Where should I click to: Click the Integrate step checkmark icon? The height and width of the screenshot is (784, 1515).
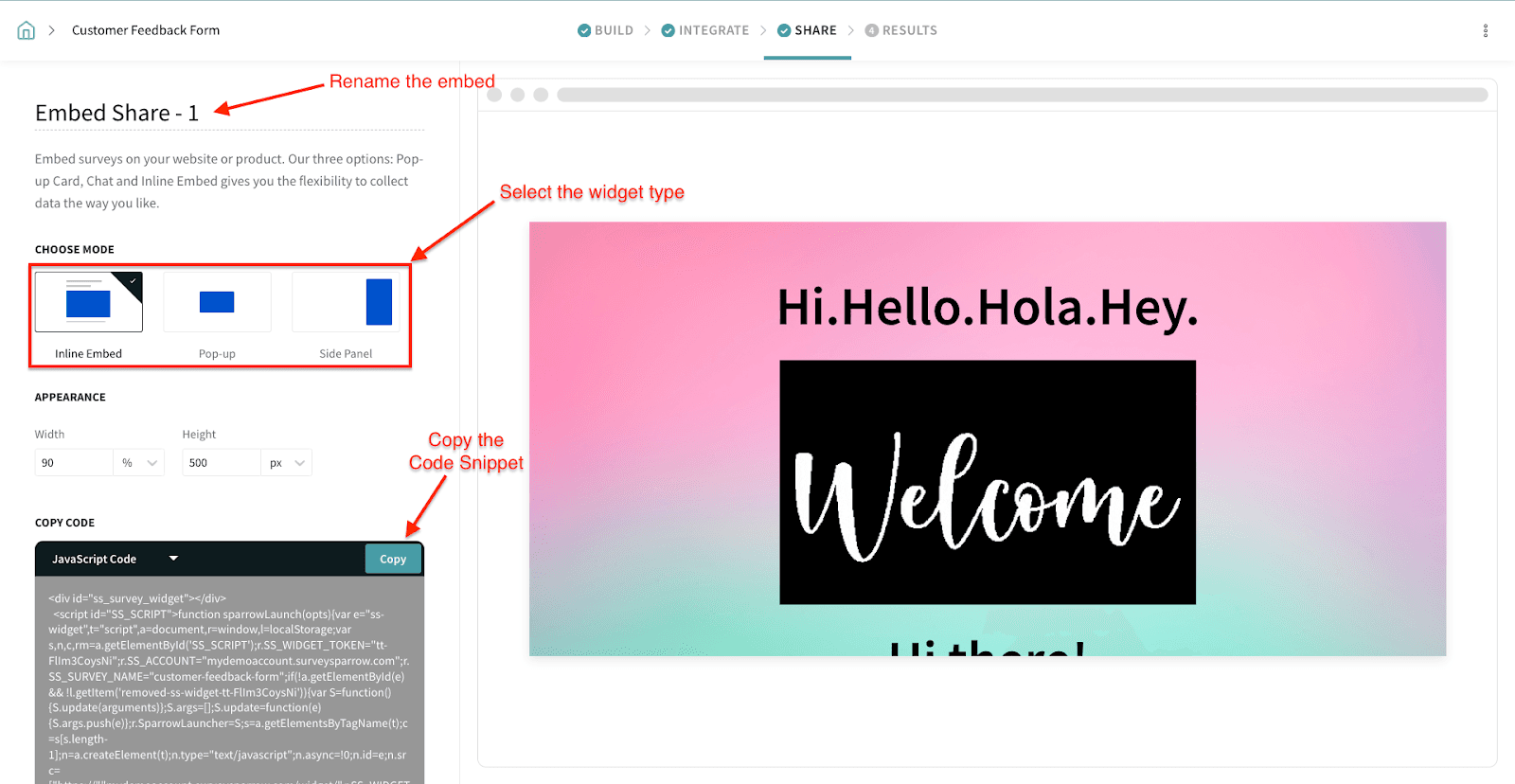click(x=668, y=30)
